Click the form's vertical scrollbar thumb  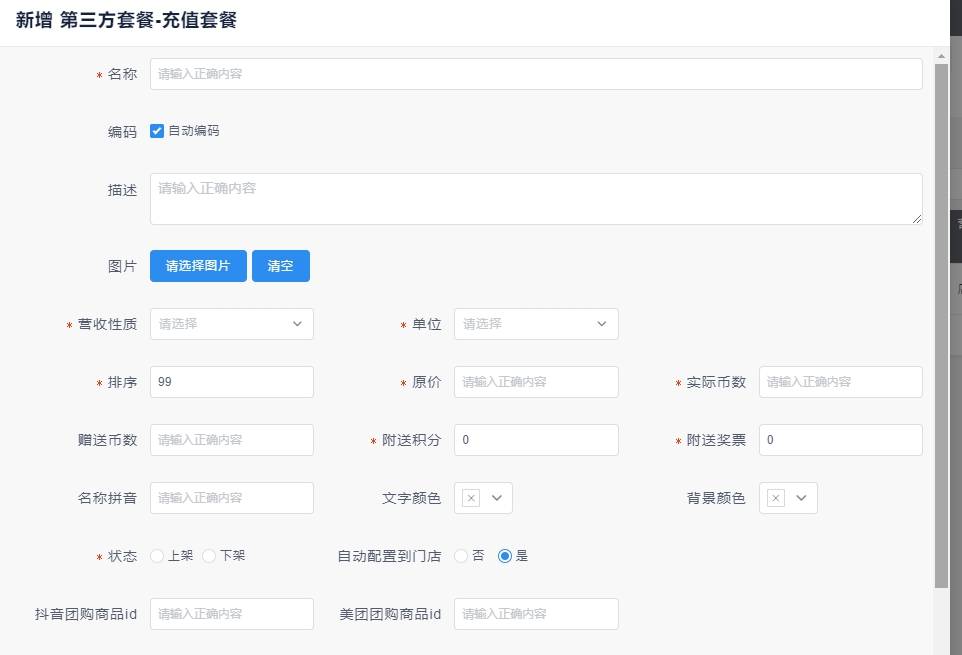(x=941, y=325)
